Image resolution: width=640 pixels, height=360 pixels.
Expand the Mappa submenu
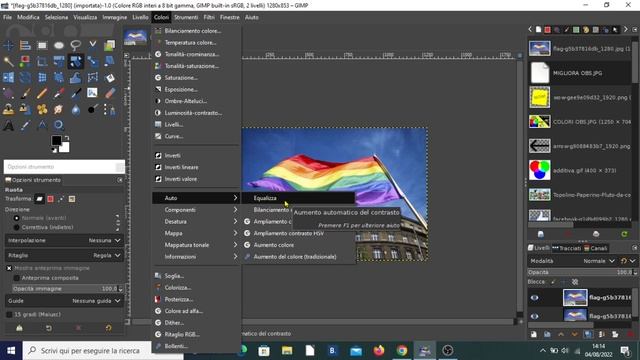[196, 233]
